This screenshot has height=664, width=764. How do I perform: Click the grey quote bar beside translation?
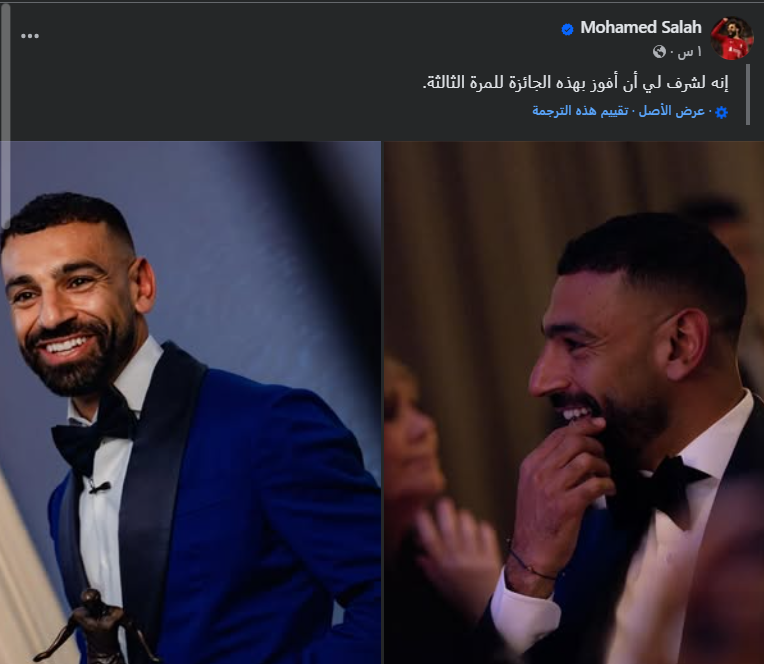pos(748,95)
